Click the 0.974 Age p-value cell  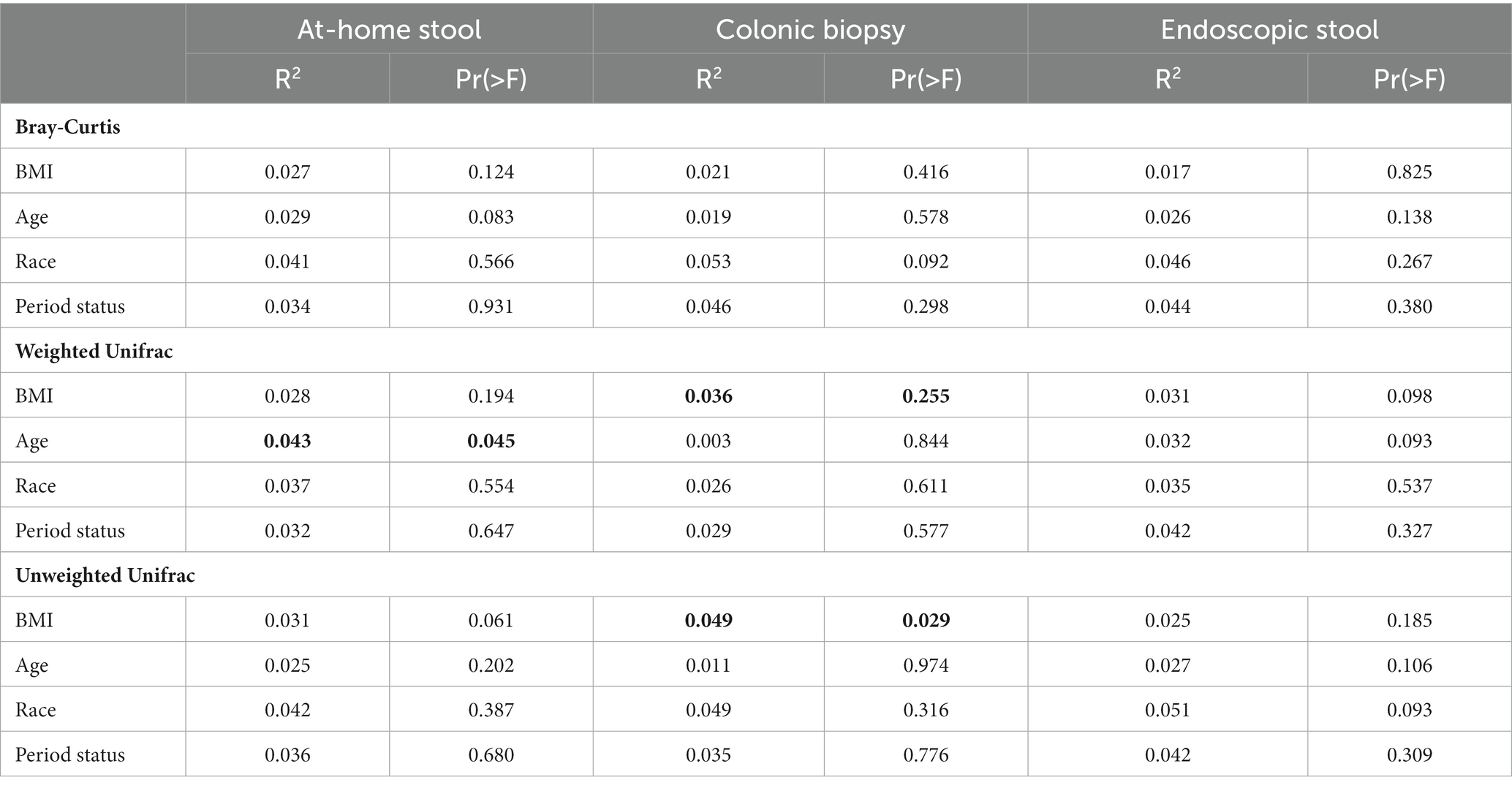tap(926, 665)
